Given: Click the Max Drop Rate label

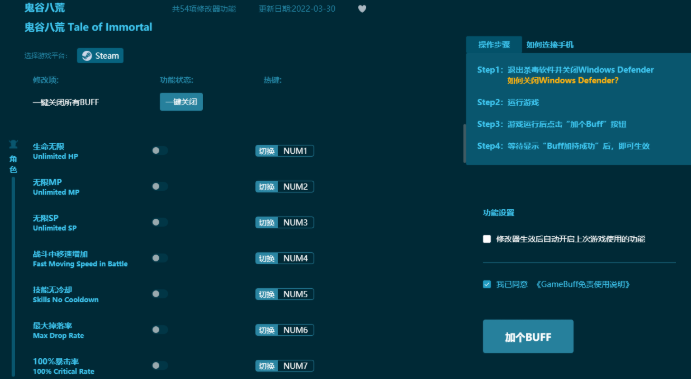Looking at the screenshot, I should point(58,336).
